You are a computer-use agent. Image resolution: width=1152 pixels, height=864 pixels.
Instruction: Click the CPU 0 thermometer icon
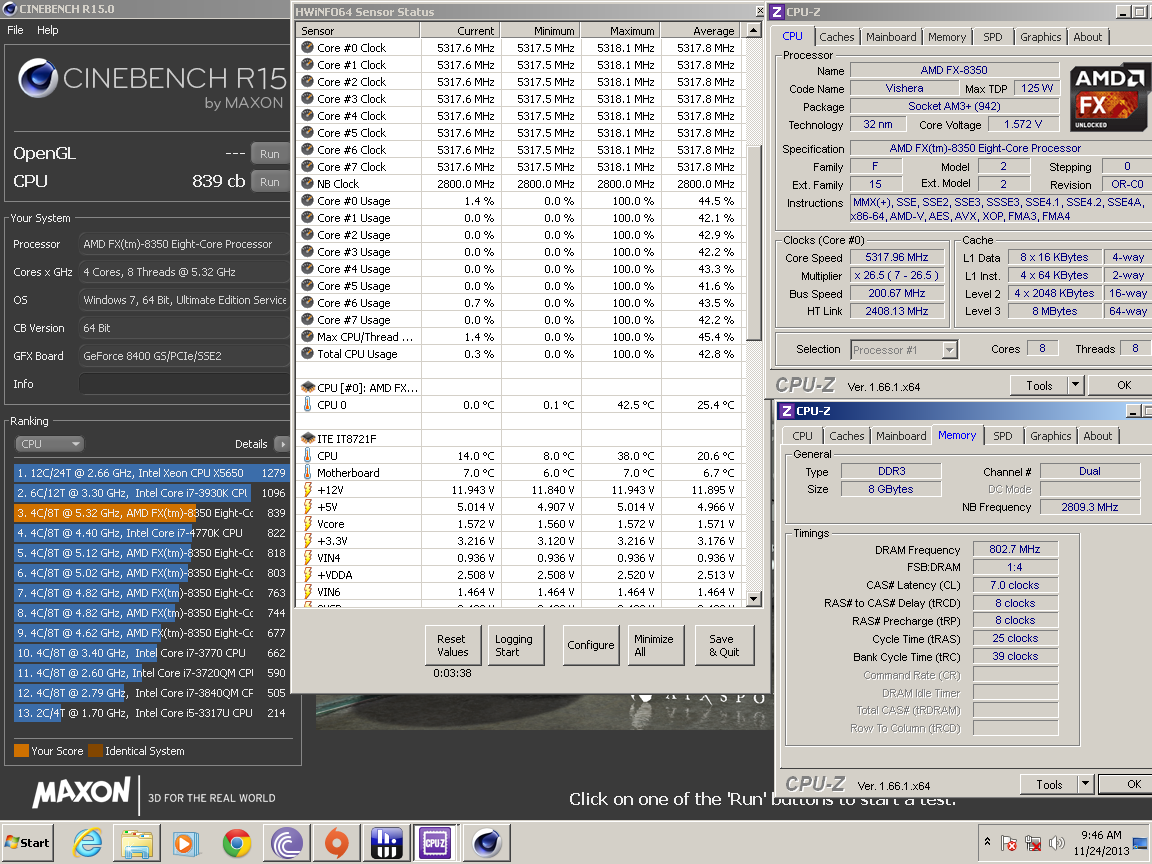(x=307, y=405)
